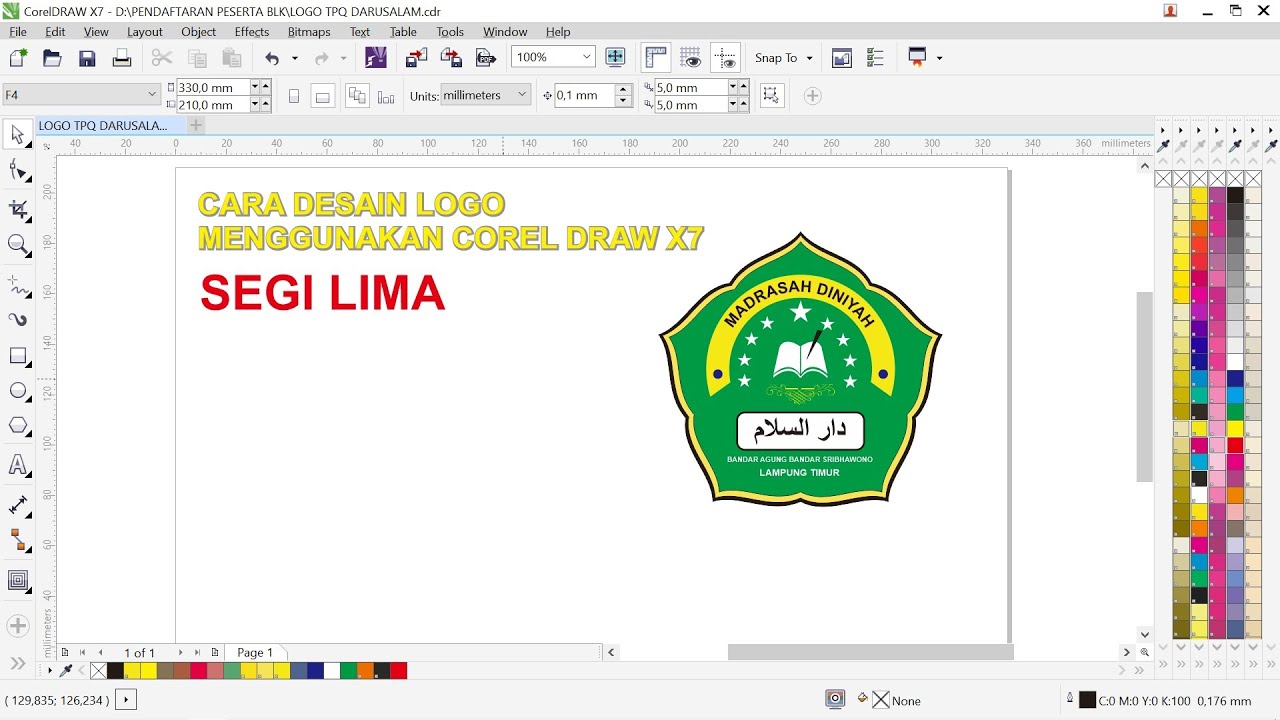Add new document tab with plus
This screenshot has width=1280, height=720.
click(196, 125)
